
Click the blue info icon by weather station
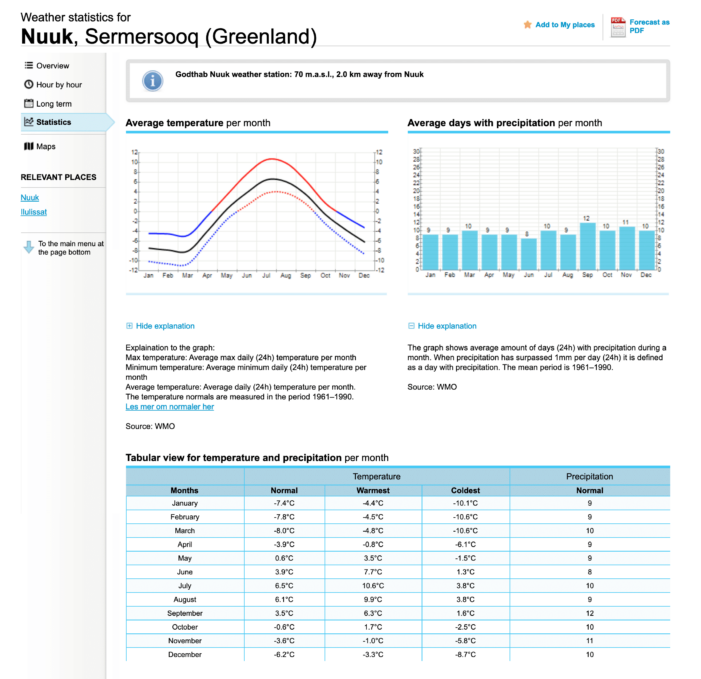(x=151, y=80)
